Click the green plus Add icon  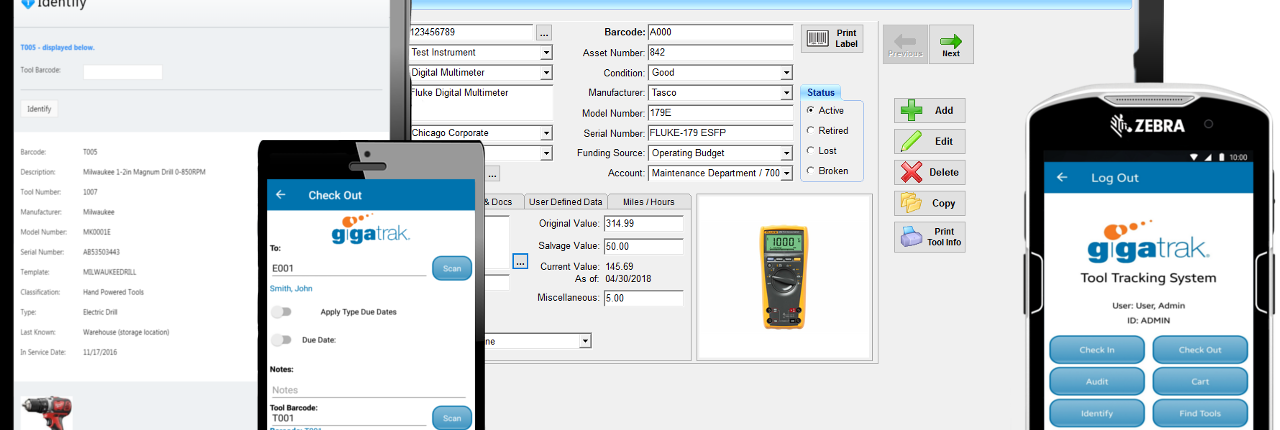tap(911, 110)
